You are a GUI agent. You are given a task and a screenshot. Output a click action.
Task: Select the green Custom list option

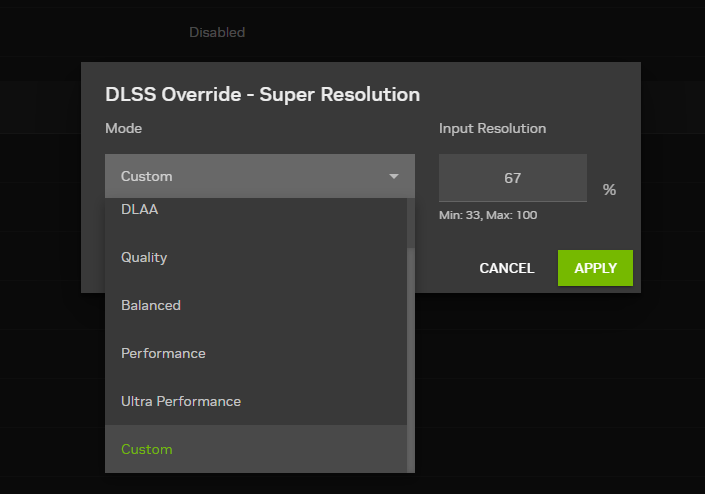tap(256, 449)
